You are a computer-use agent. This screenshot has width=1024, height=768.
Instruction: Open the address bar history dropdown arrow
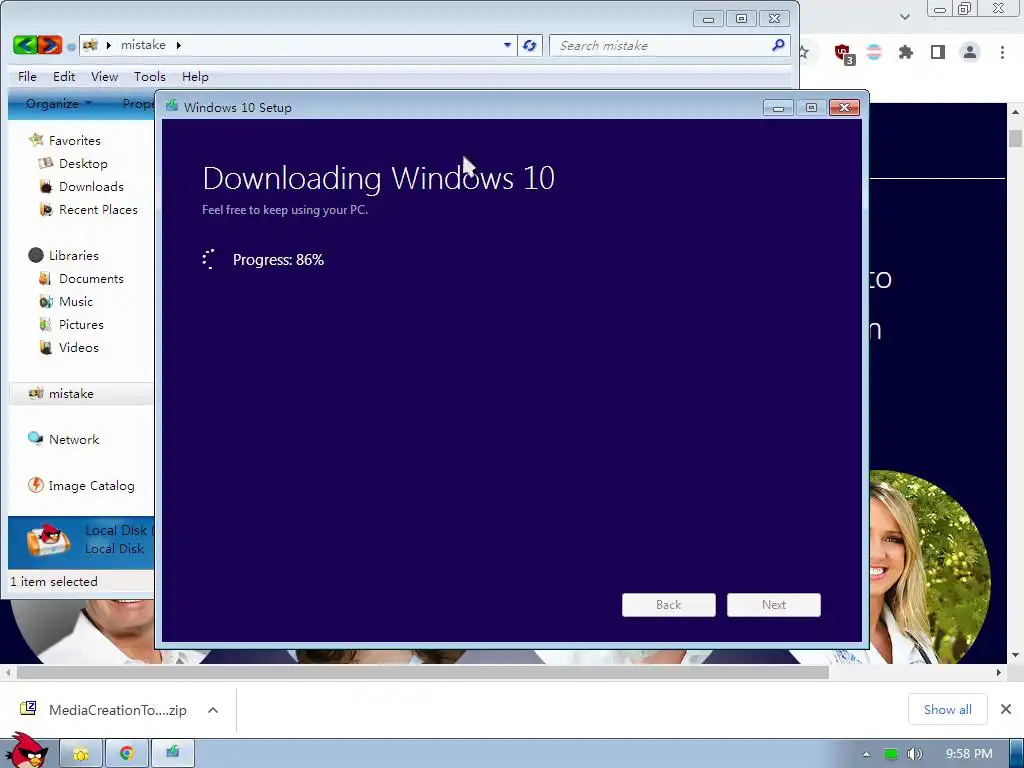[507, 45]
